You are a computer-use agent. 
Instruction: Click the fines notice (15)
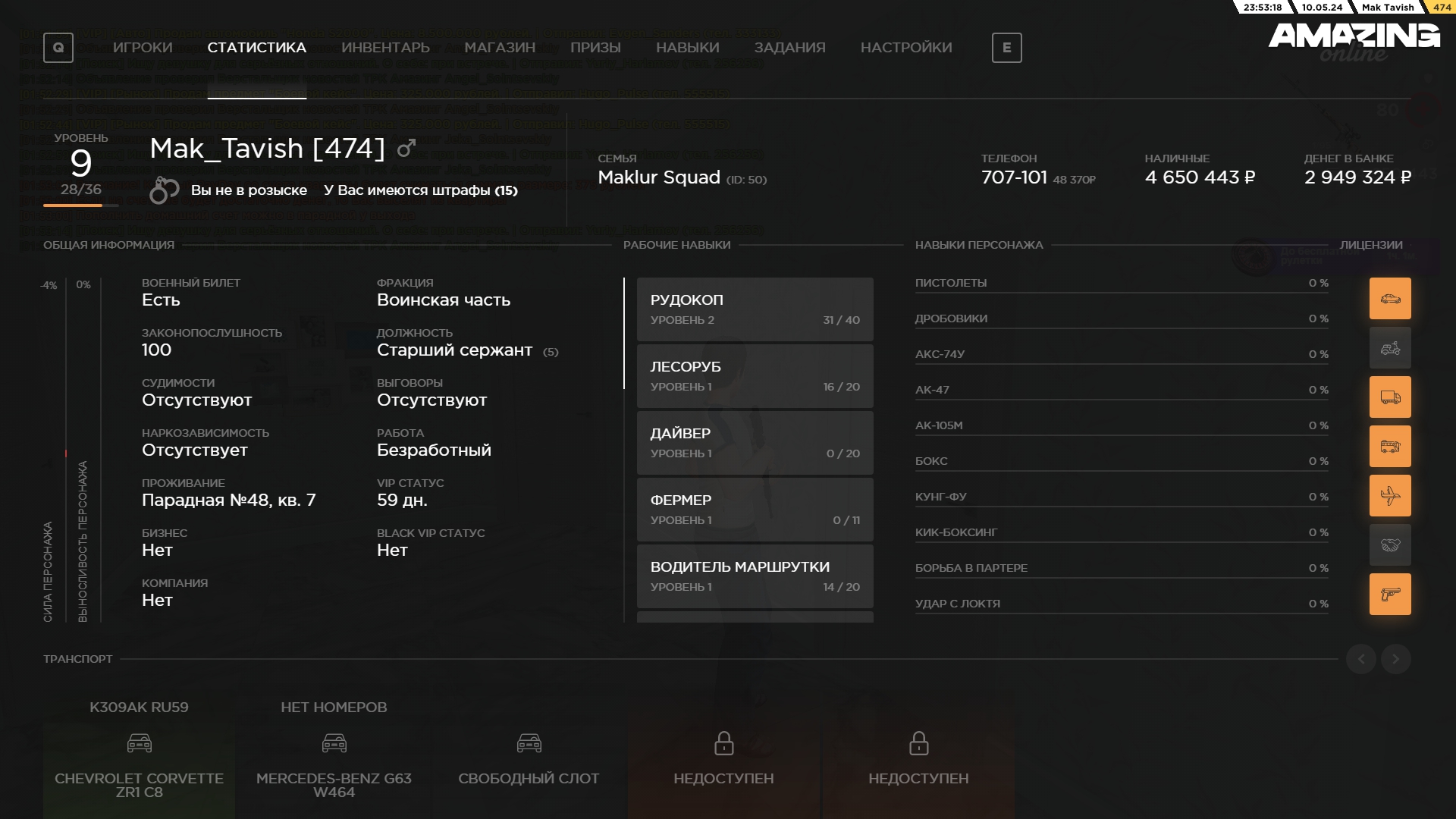(x=420, y=190)
